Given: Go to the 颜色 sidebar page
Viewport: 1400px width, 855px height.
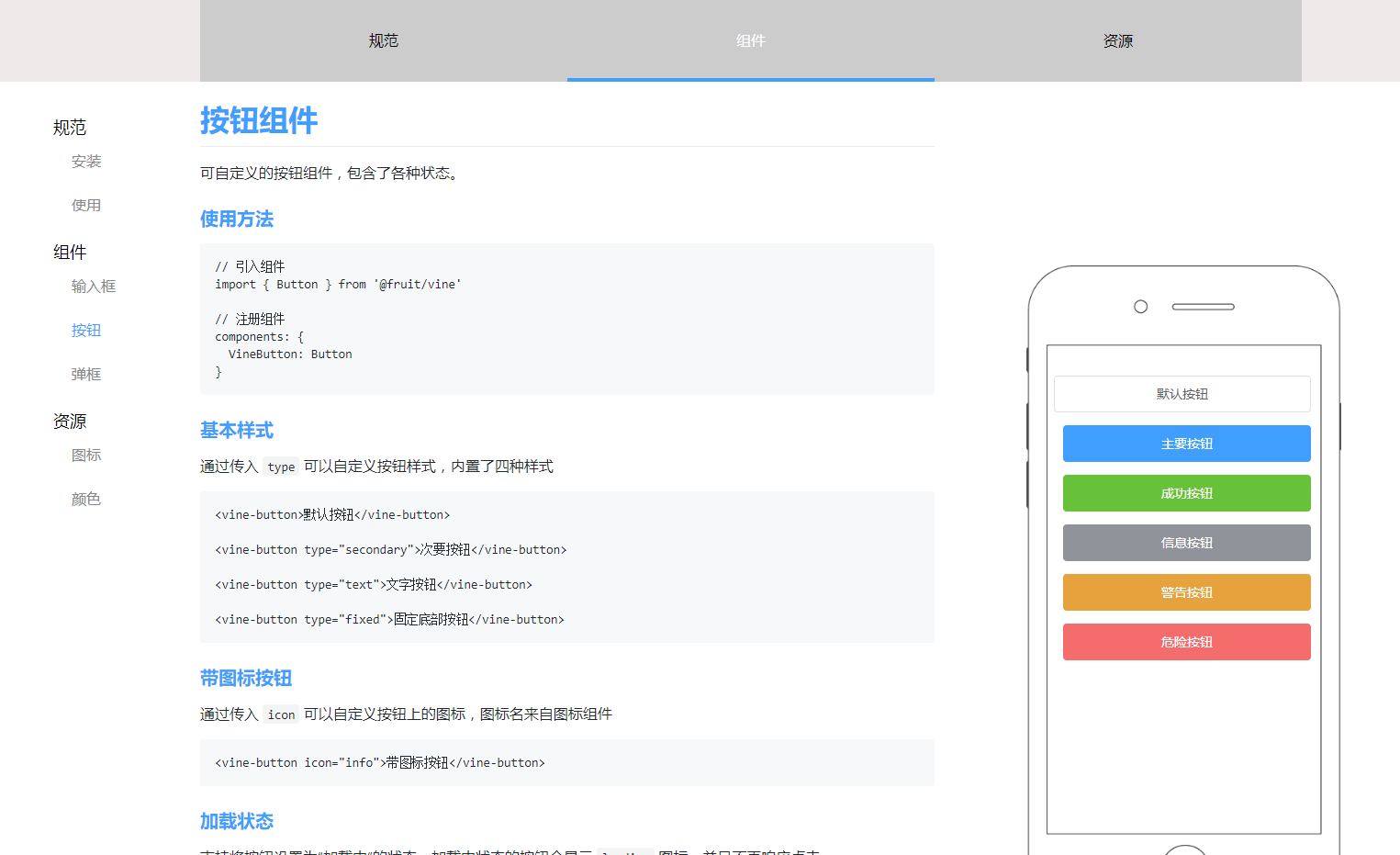Looking at the screenshot, I should 86,500.
